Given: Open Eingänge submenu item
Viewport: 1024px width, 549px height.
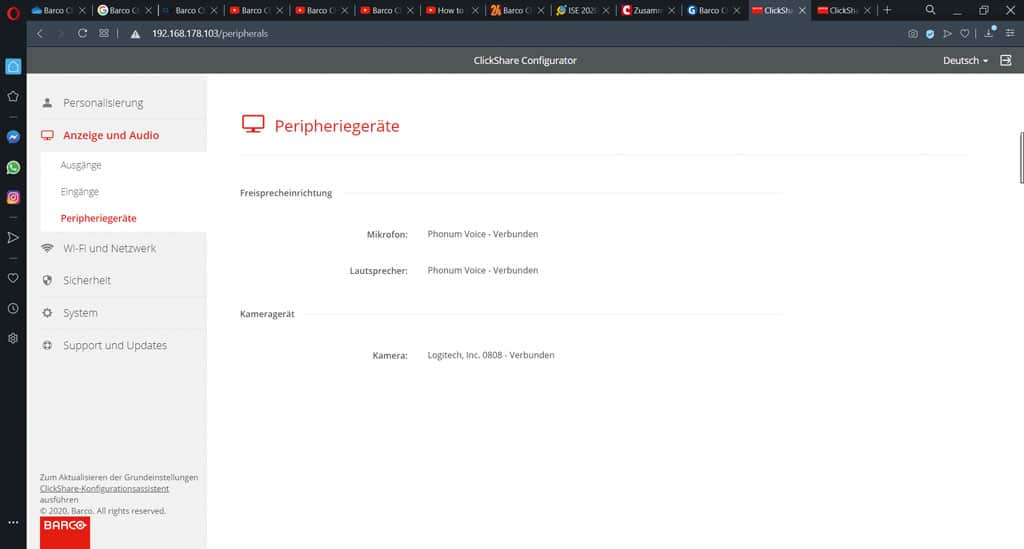Looking at the screenshot, I should 80,192.
